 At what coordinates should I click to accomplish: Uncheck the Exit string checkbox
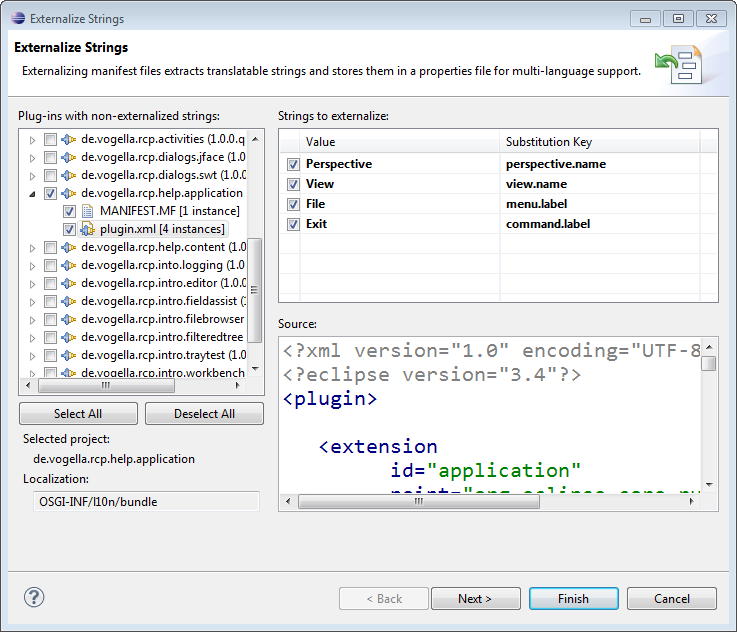[293, 225]
